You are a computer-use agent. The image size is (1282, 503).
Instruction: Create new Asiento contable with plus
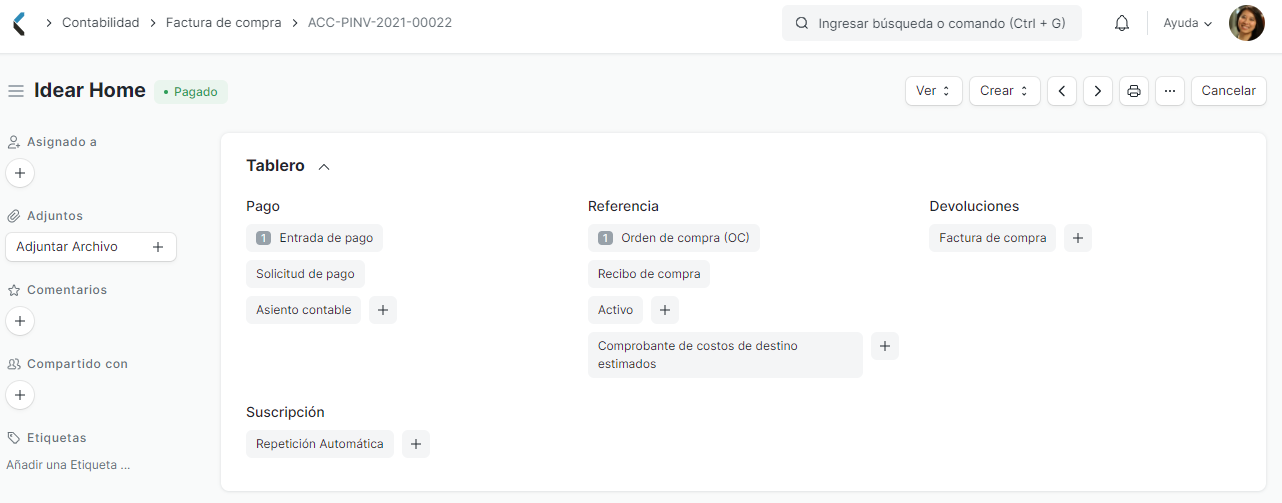[383, 310]
